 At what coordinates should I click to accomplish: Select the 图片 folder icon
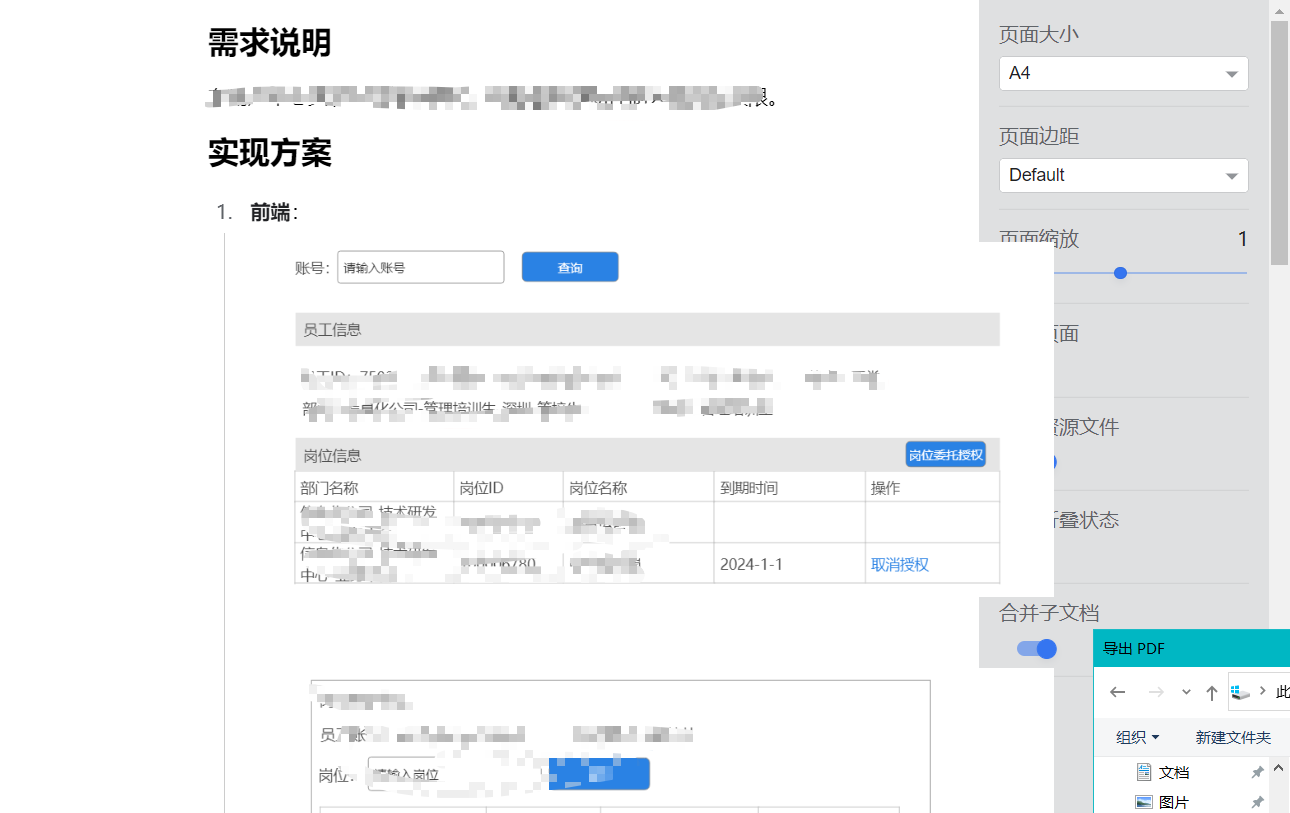tap(1144, 802)
